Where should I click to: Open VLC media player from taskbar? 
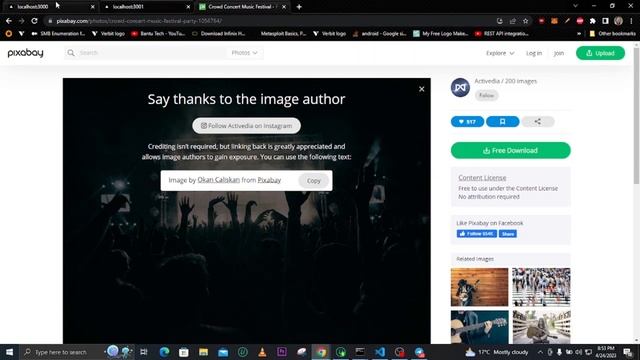[x=262, y=352]
